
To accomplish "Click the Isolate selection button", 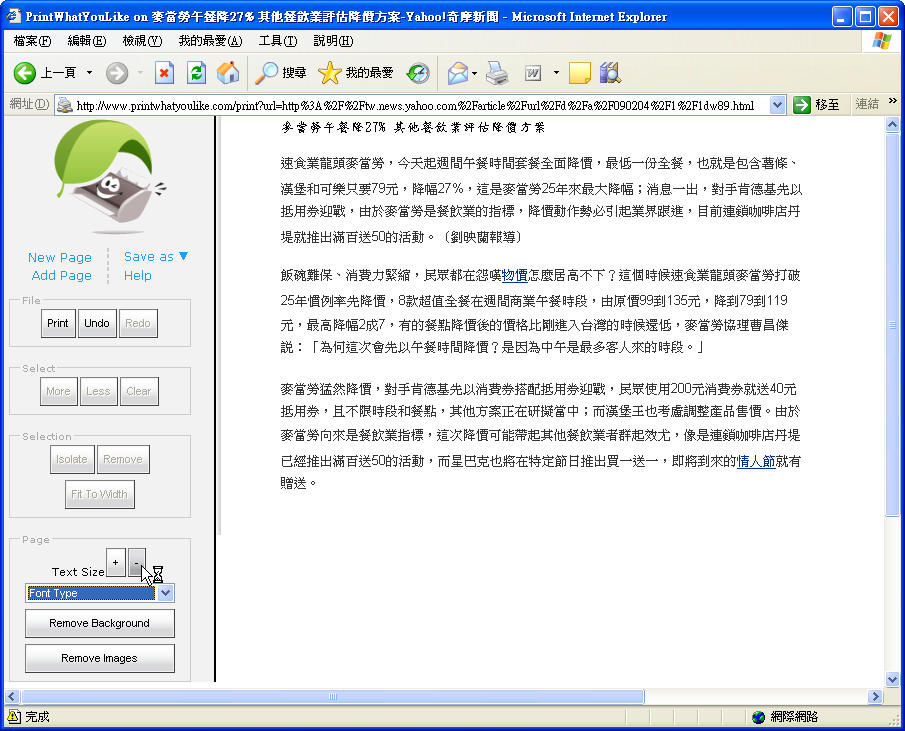I will [72, 459].
